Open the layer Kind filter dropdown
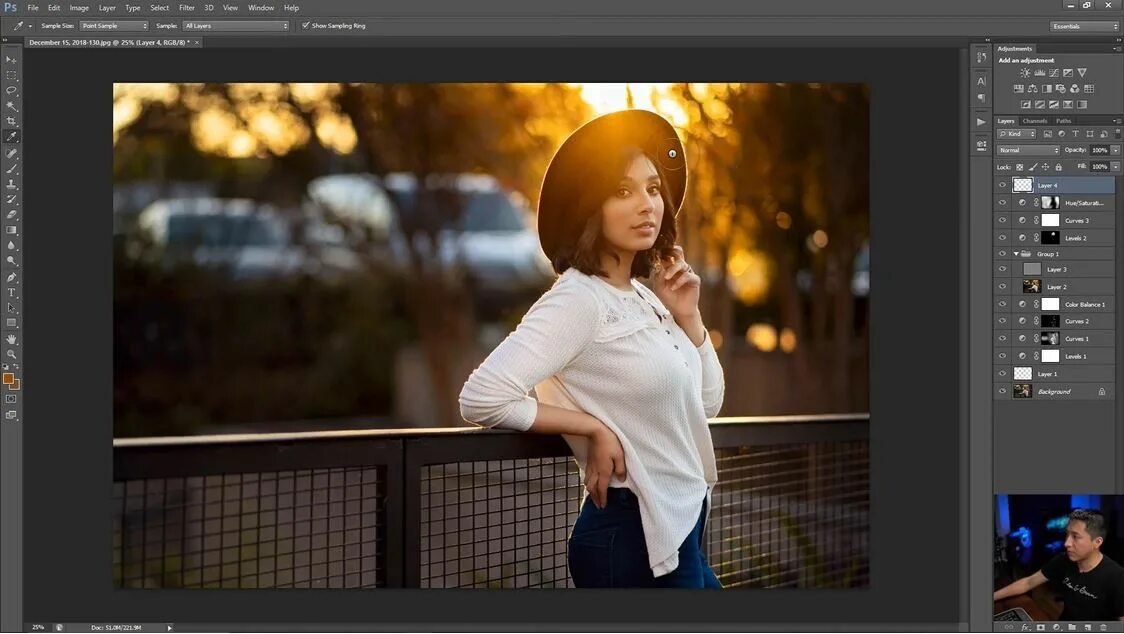The height and width of the screenshot is (634, 1124). [x=1016, y=134]
